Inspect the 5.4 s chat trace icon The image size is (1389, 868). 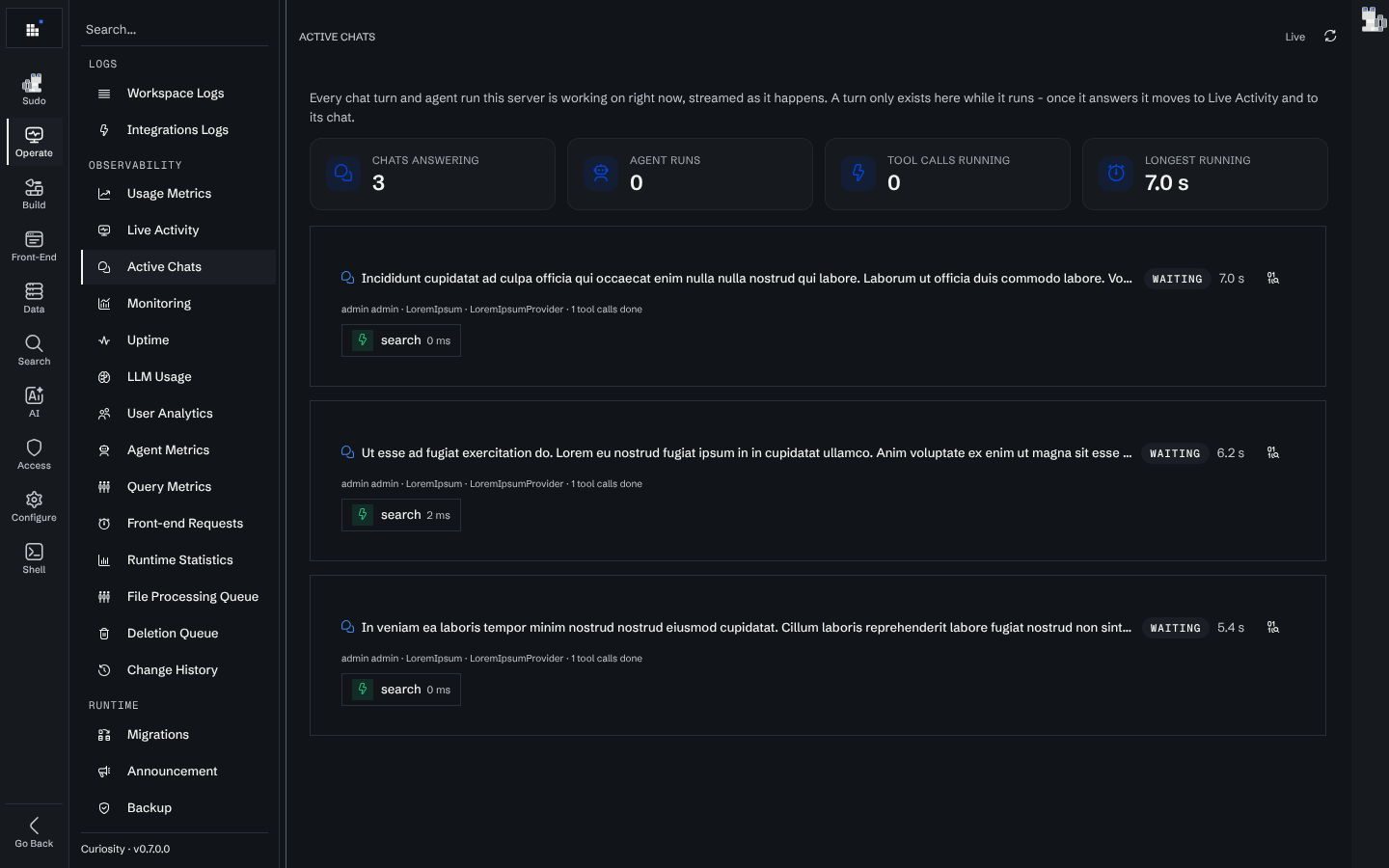pyautogui.click(x=1273, y=628)
